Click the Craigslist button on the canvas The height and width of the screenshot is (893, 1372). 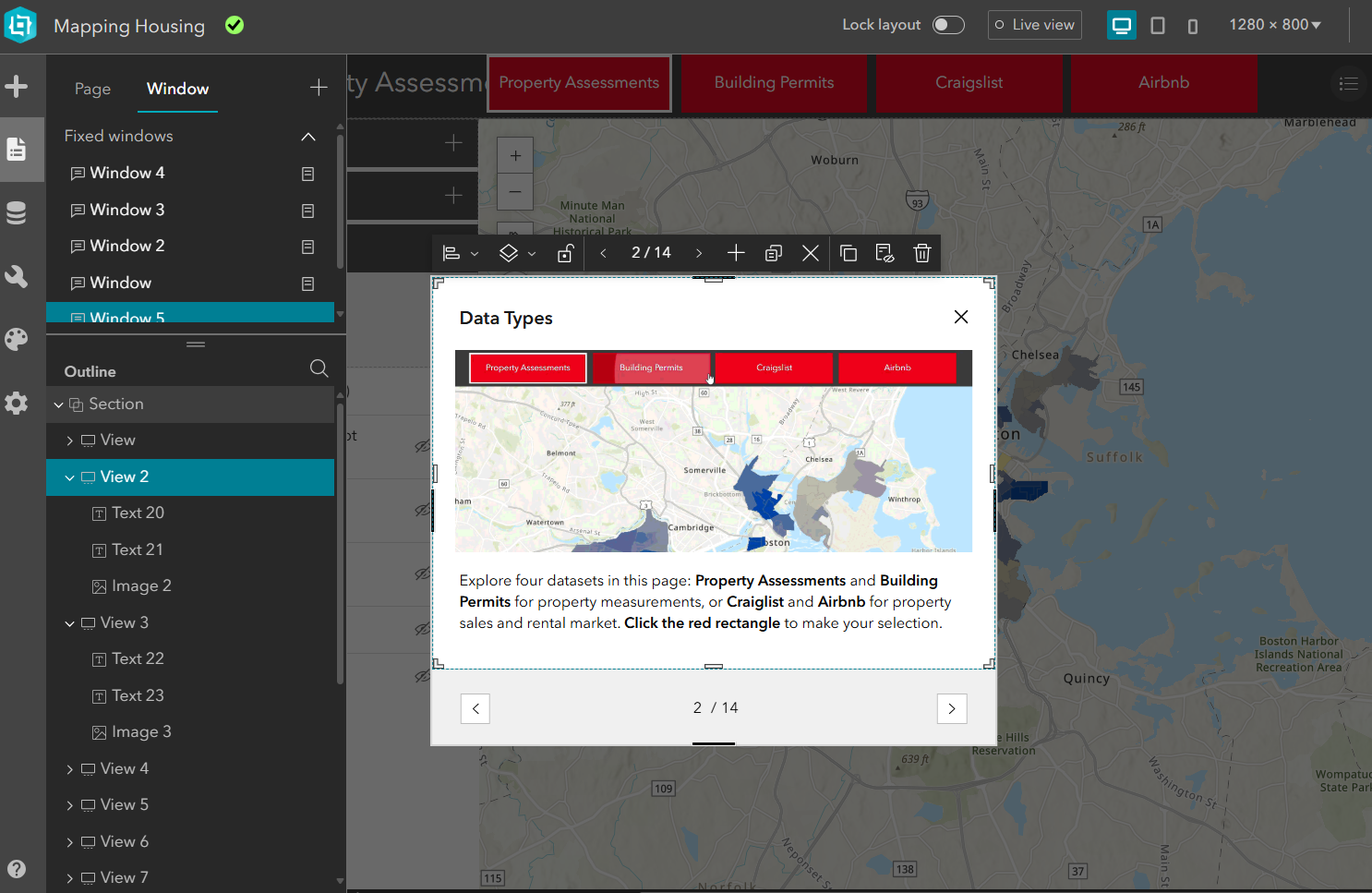click(969, 83)
